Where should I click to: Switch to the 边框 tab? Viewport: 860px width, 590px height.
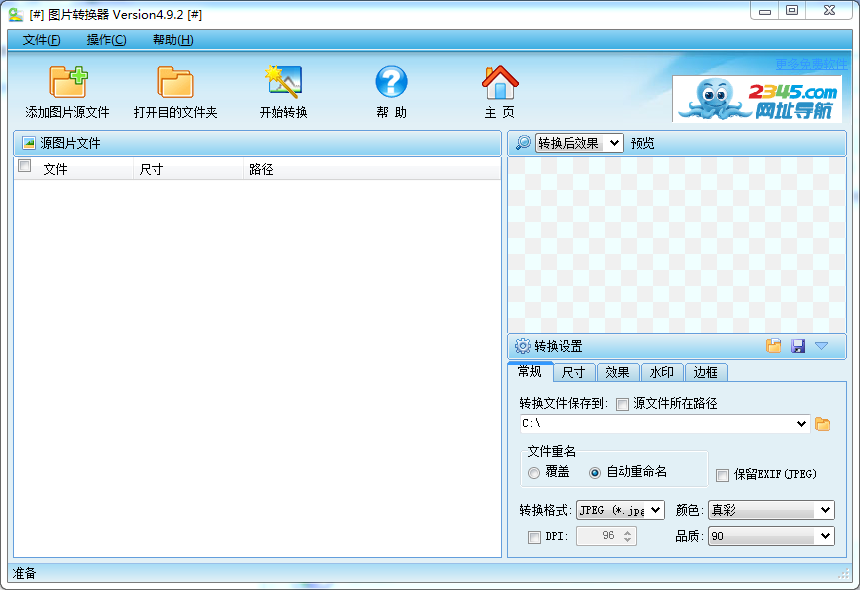click(705, 372)
